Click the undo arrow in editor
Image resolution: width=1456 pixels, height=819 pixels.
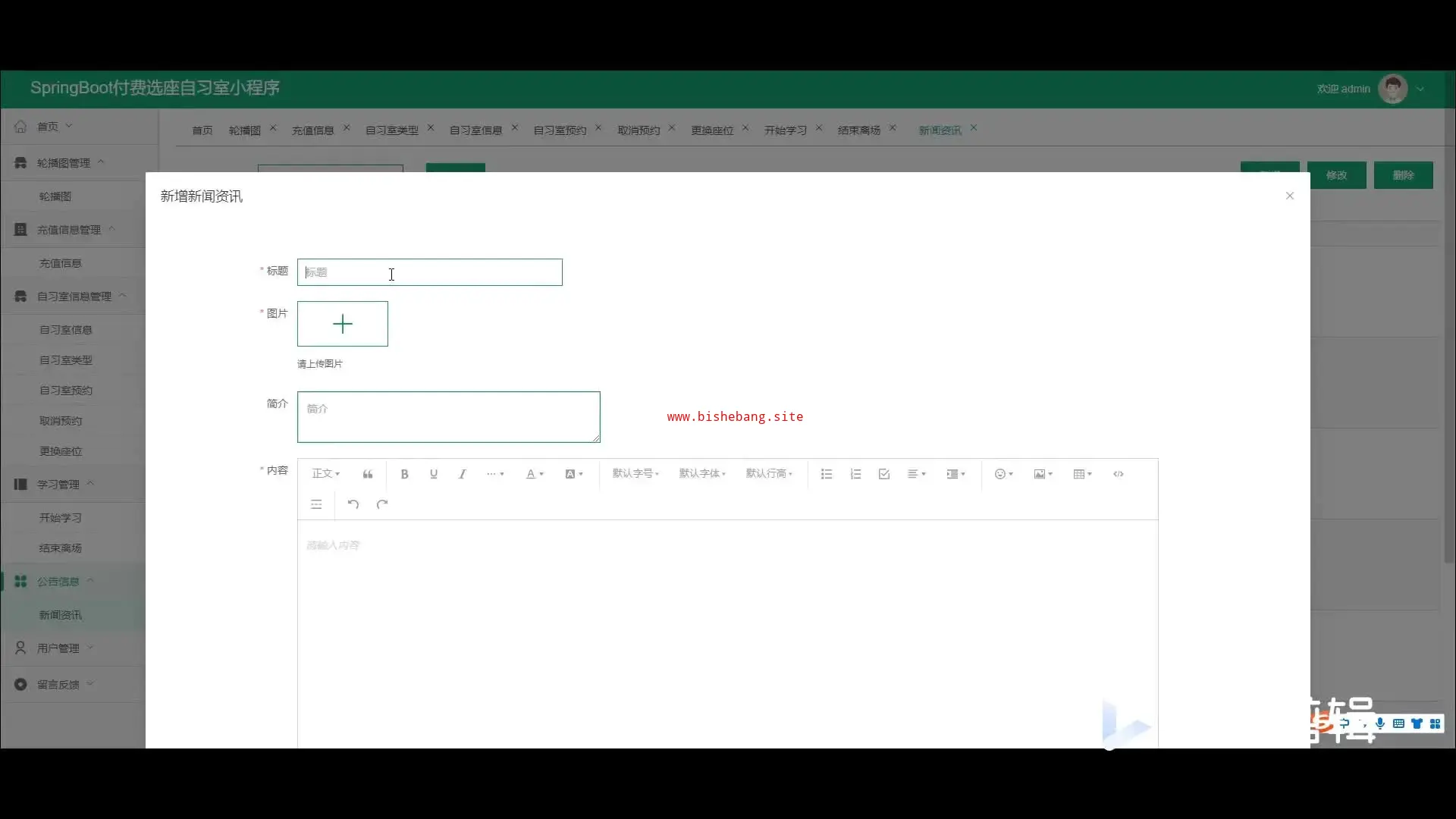coord(353,504)
